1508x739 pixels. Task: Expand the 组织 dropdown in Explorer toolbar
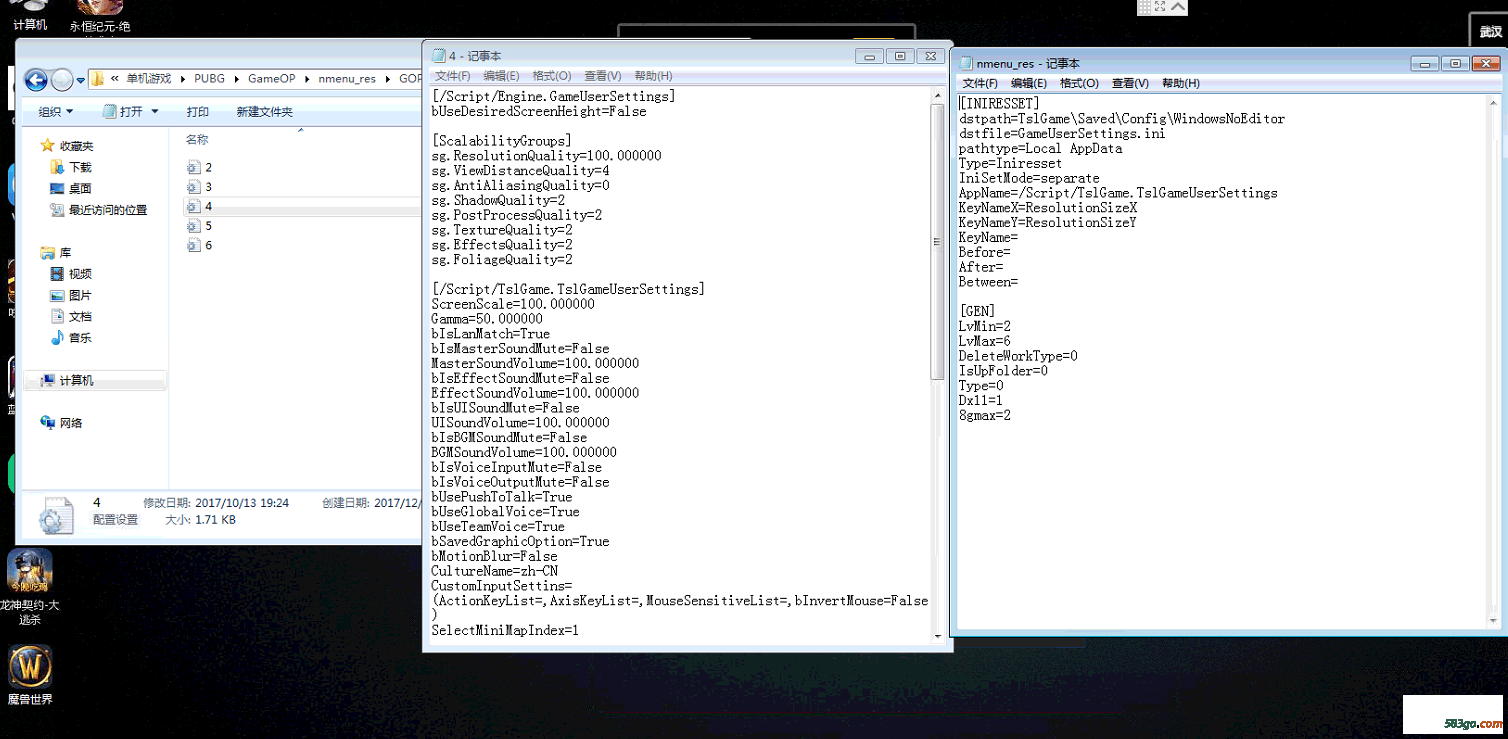pyautogui.click(x=56, y=112)
